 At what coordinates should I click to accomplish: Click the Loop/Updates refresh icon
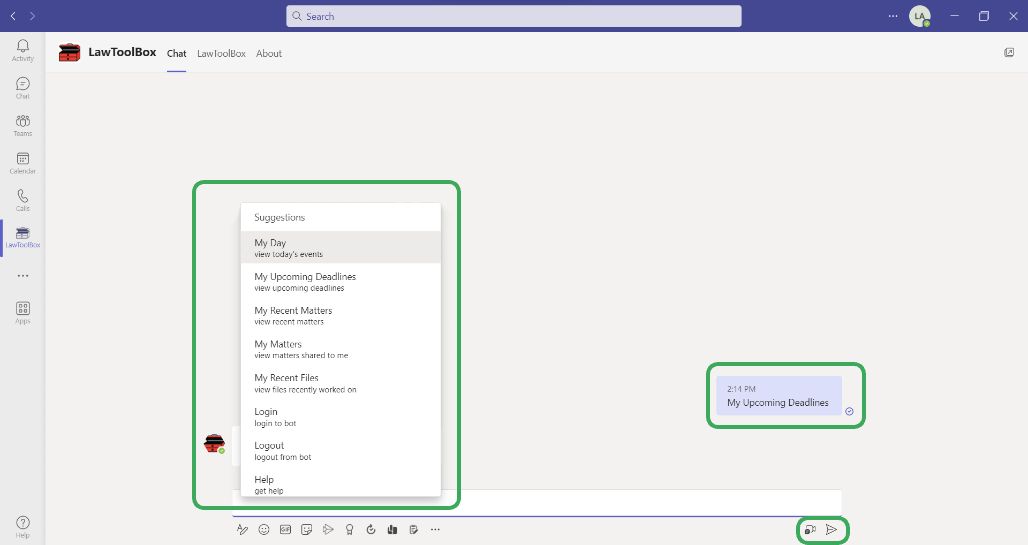[x=371, y=530]
